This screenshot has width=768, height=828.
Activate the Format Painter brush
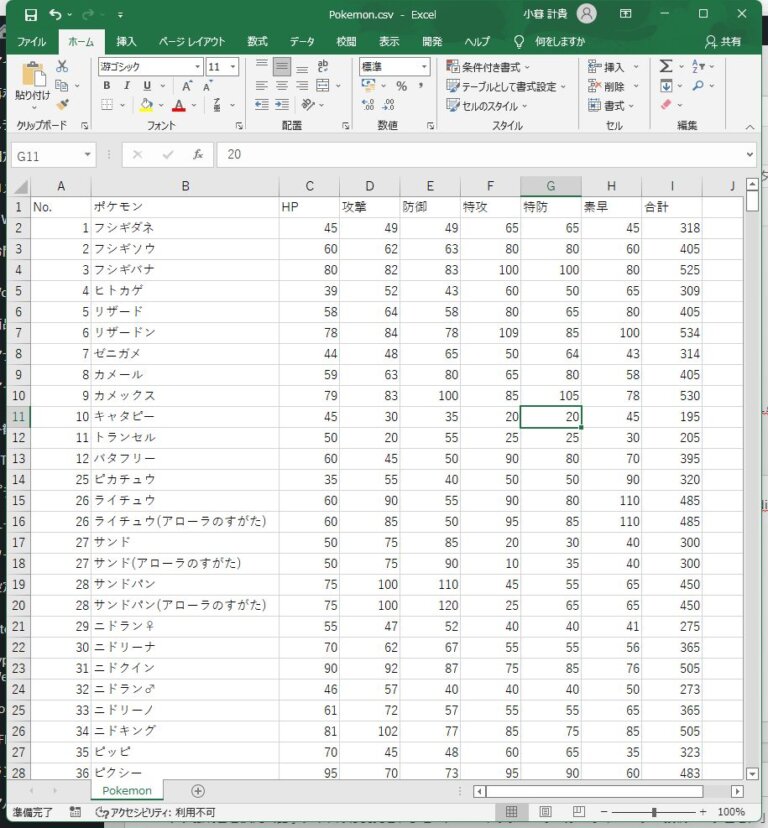tap(62, 105)
